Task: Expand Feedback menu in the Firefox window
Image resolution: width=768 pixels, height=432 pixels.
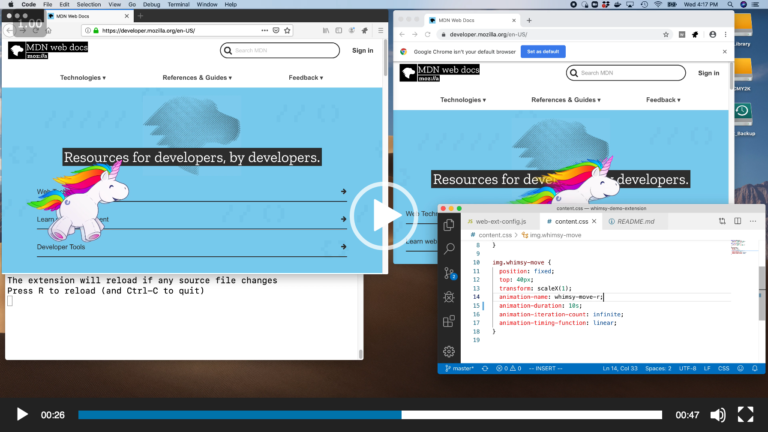Action: 306,77
